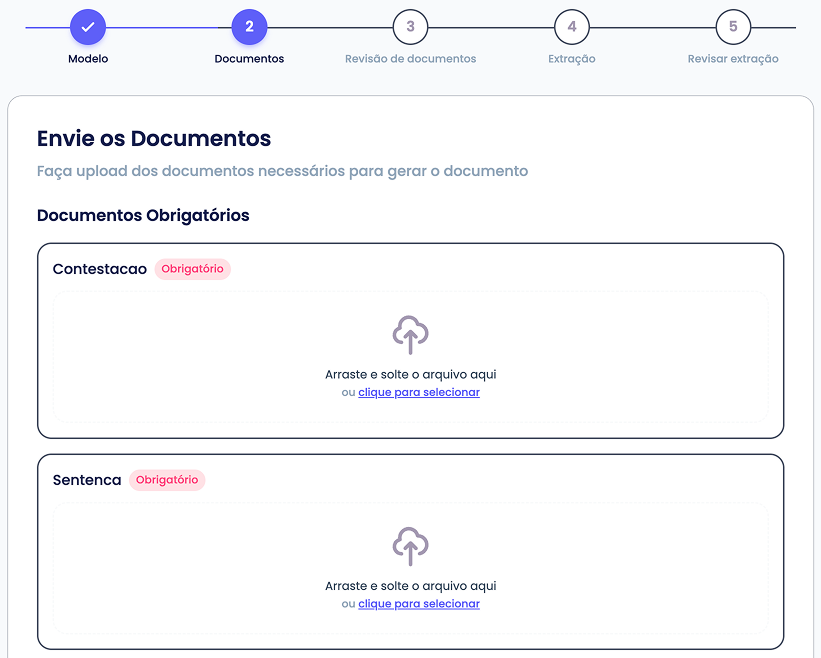Click the Modelo step checkmark icon
The image size is (821, 658).
pos(88,27)
